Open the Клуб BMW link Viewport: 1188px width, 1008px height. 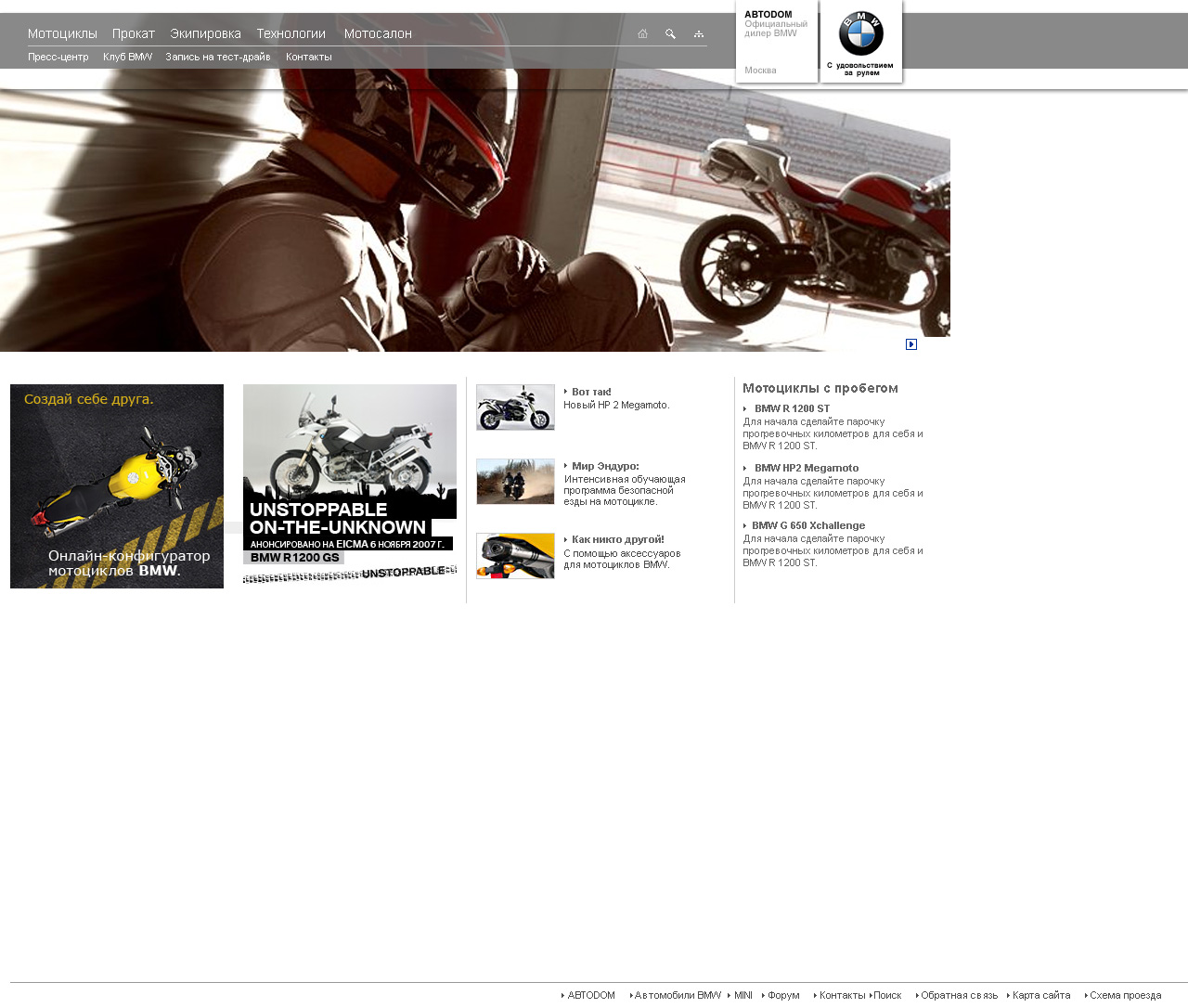pos(127,57)
